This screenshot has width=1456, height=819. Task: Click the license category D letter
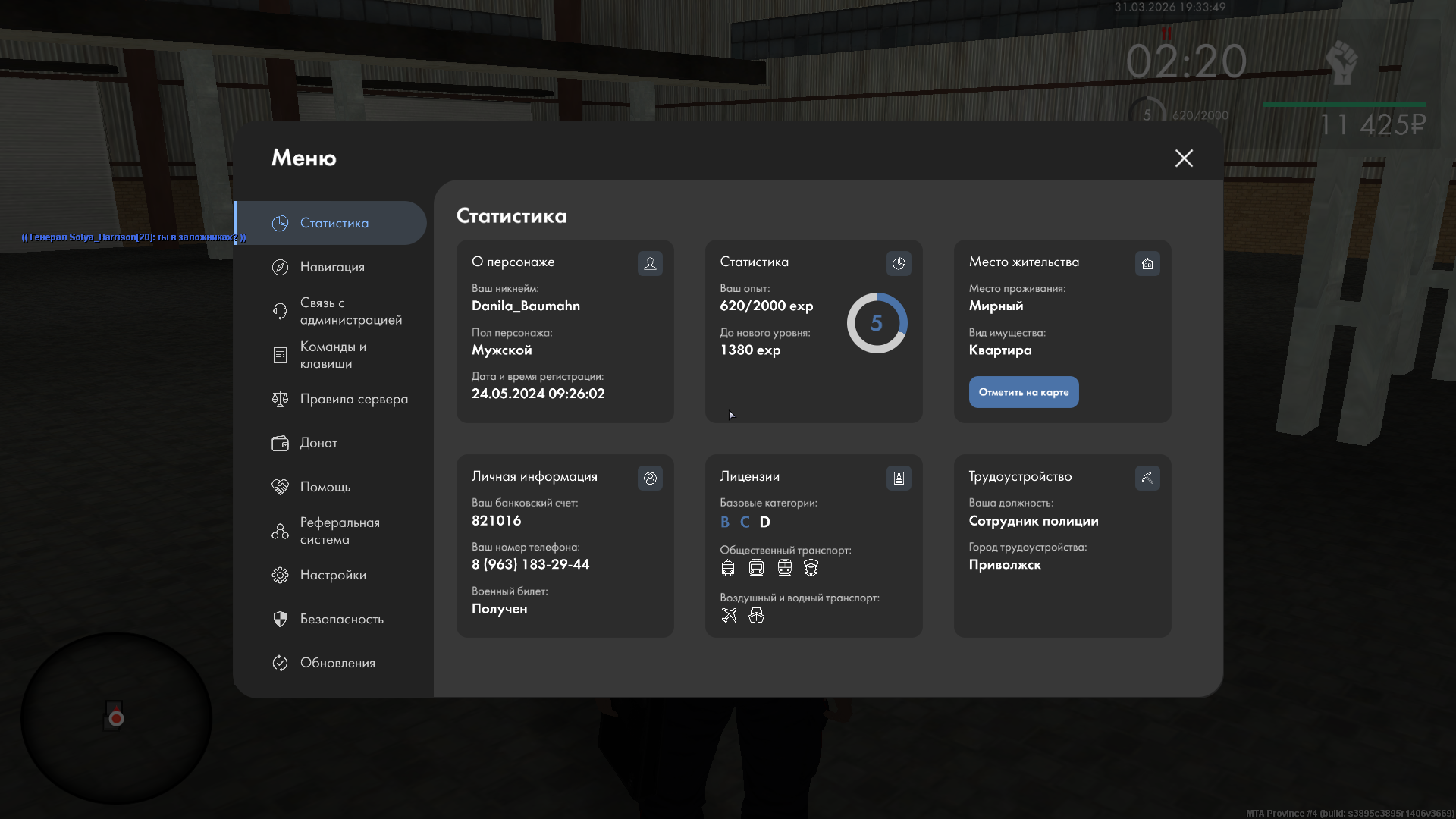coord(764,522)
